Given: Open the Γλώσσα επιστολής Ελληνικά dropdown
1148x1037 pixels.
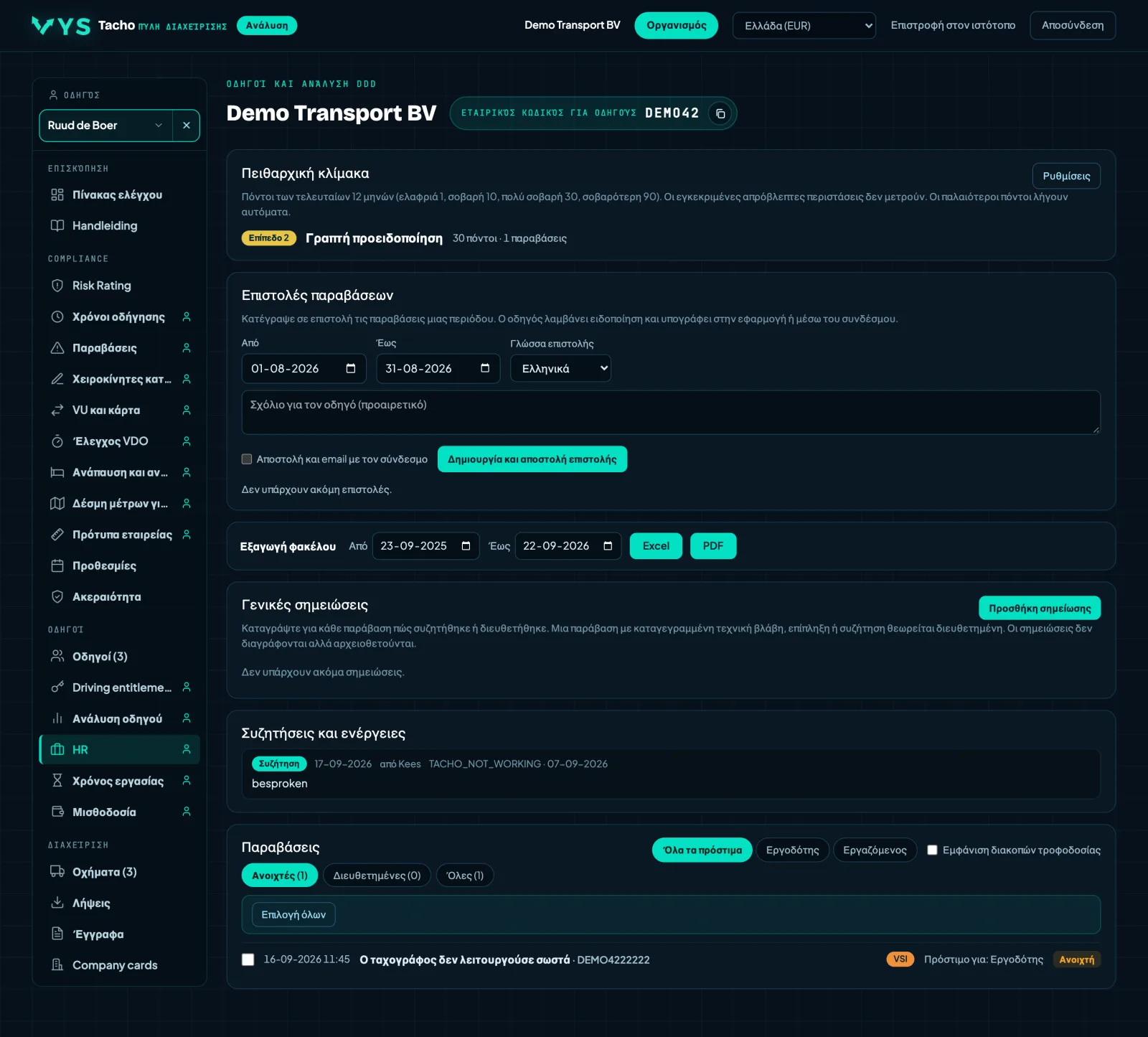Looking at the screenshot, I should click(x=560, y=368).
